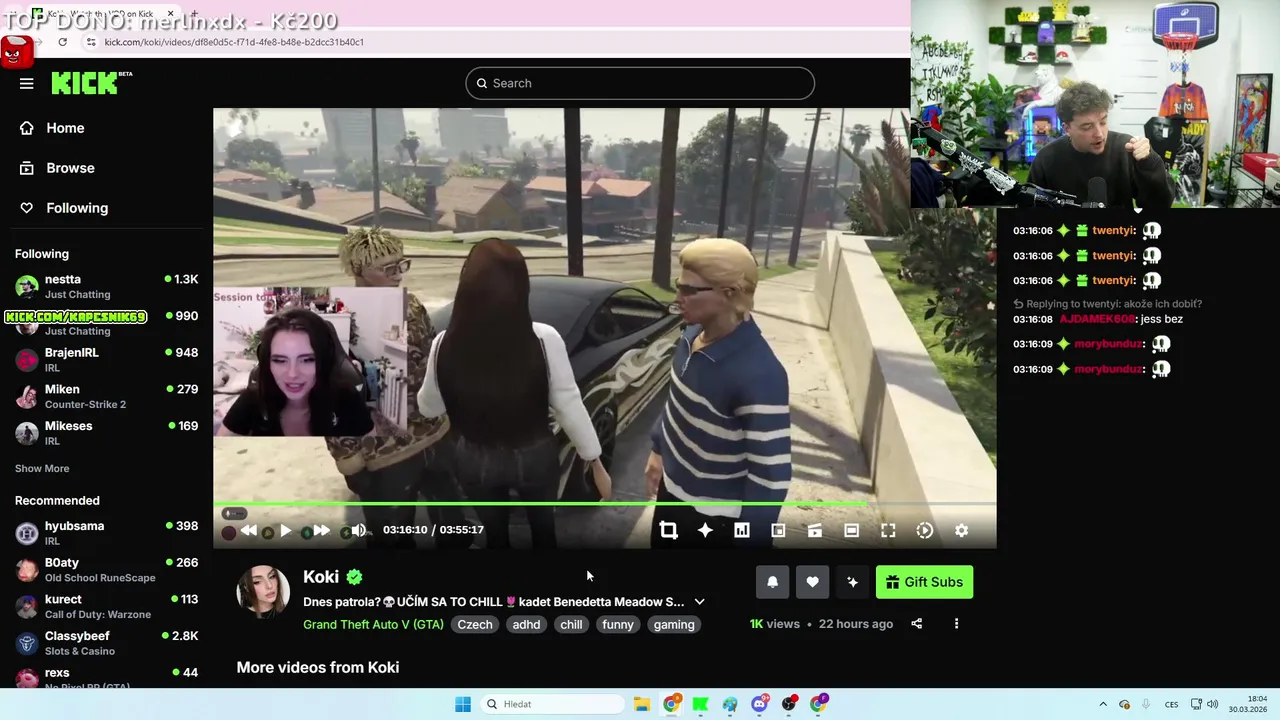Expand followed channels with Show More
This screenshot has width=1280, height=720.
coord(42,468)
